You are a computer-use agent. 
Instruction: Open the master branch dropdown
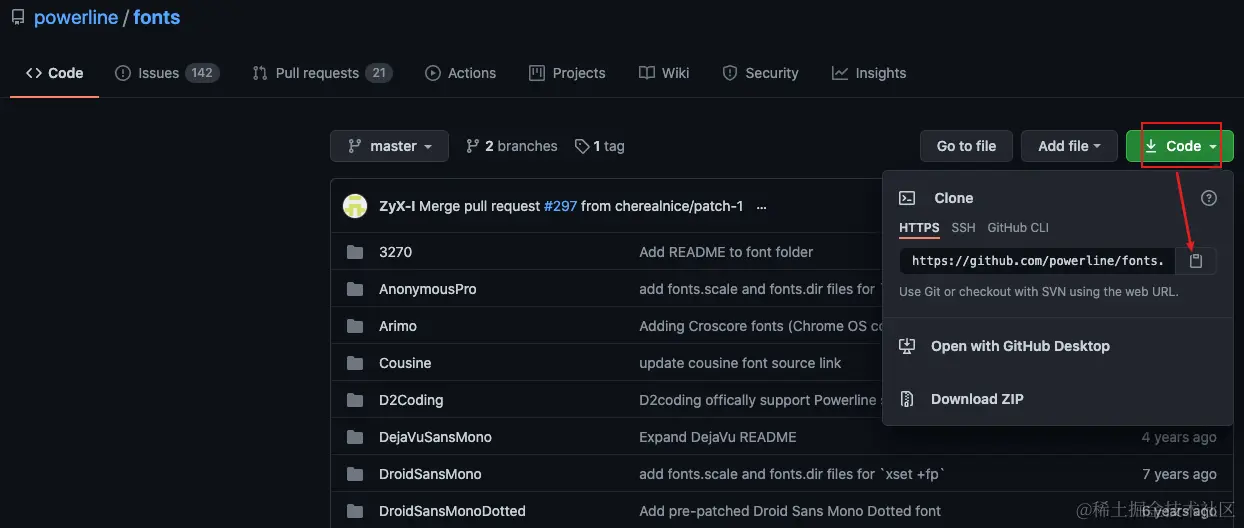[x=389, y=146]
